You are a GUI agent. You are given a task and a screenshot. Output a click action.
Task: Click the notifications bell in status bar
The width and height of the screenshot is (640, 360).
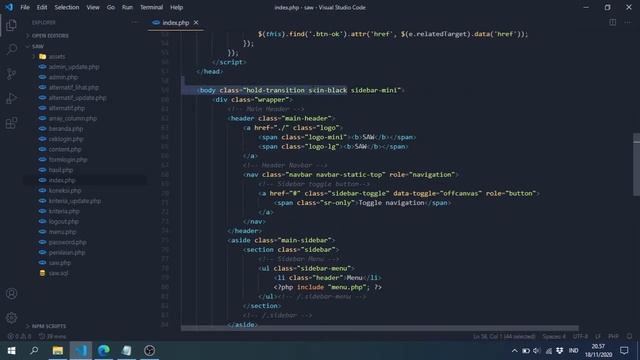(x=629, y=336)
